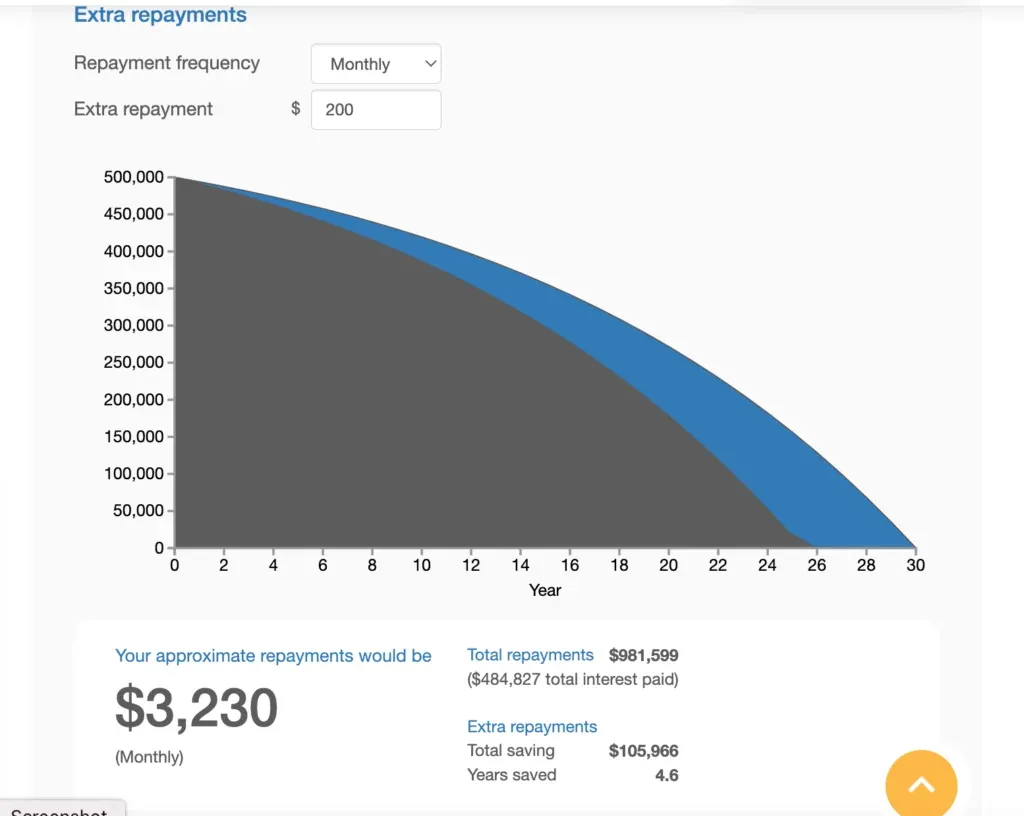Viewport: 1024px width, 816px height.
Task: Click the blue Extra repayments summary heading
Action: point(532,727)
